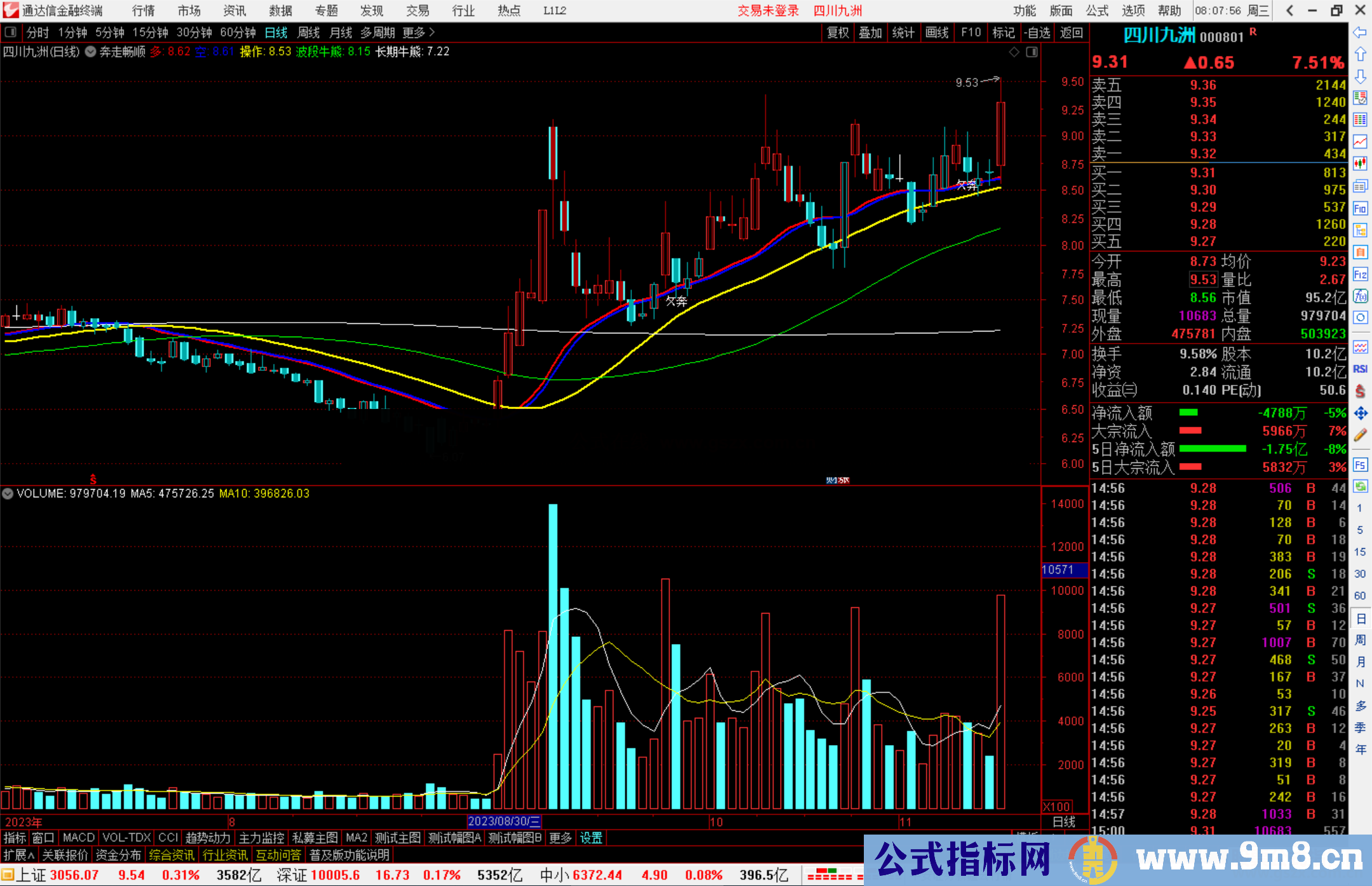
Task: Click the left arrow back icon in right sidebar
Action: 1360,32
